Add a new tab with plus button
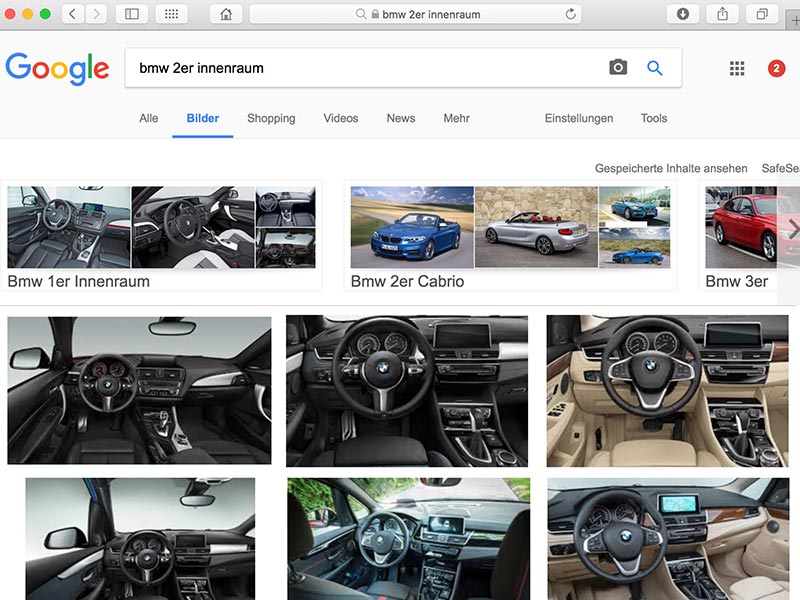Image resolution: width=800 pixels, height=600 pixels. click(x=795, y=20)
